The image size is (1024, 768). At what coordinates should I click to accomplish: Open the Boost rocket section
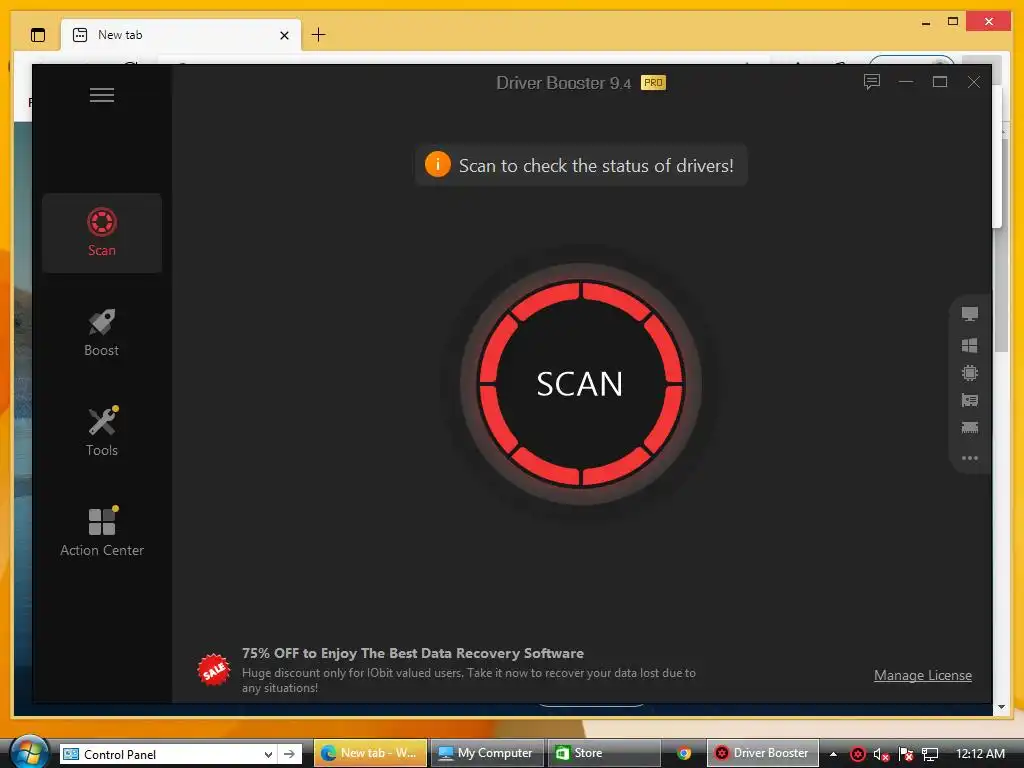click(102, 333)
